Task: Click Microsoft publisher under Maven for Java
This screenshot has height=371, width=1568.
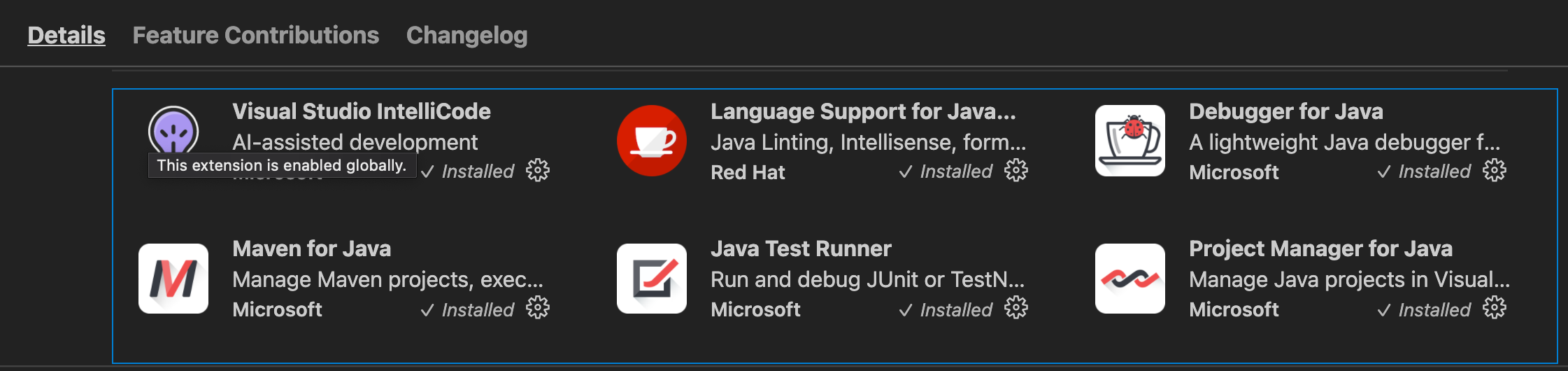Action: (277, 309)
